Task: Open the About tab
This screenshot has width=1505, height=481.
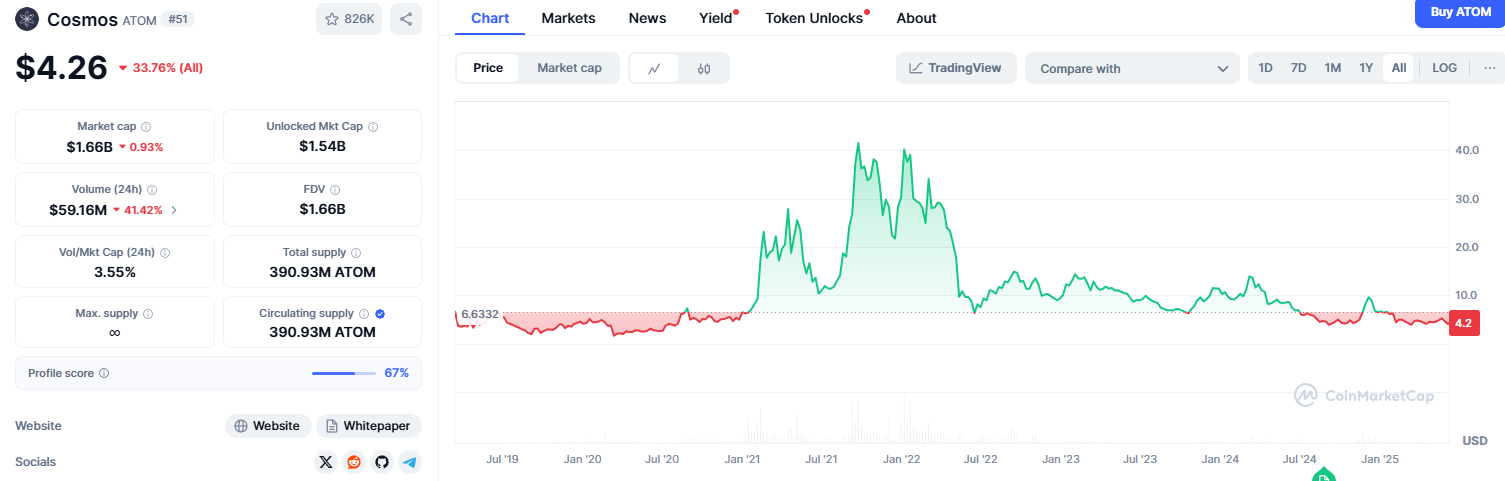Action: tap(916, 18)
